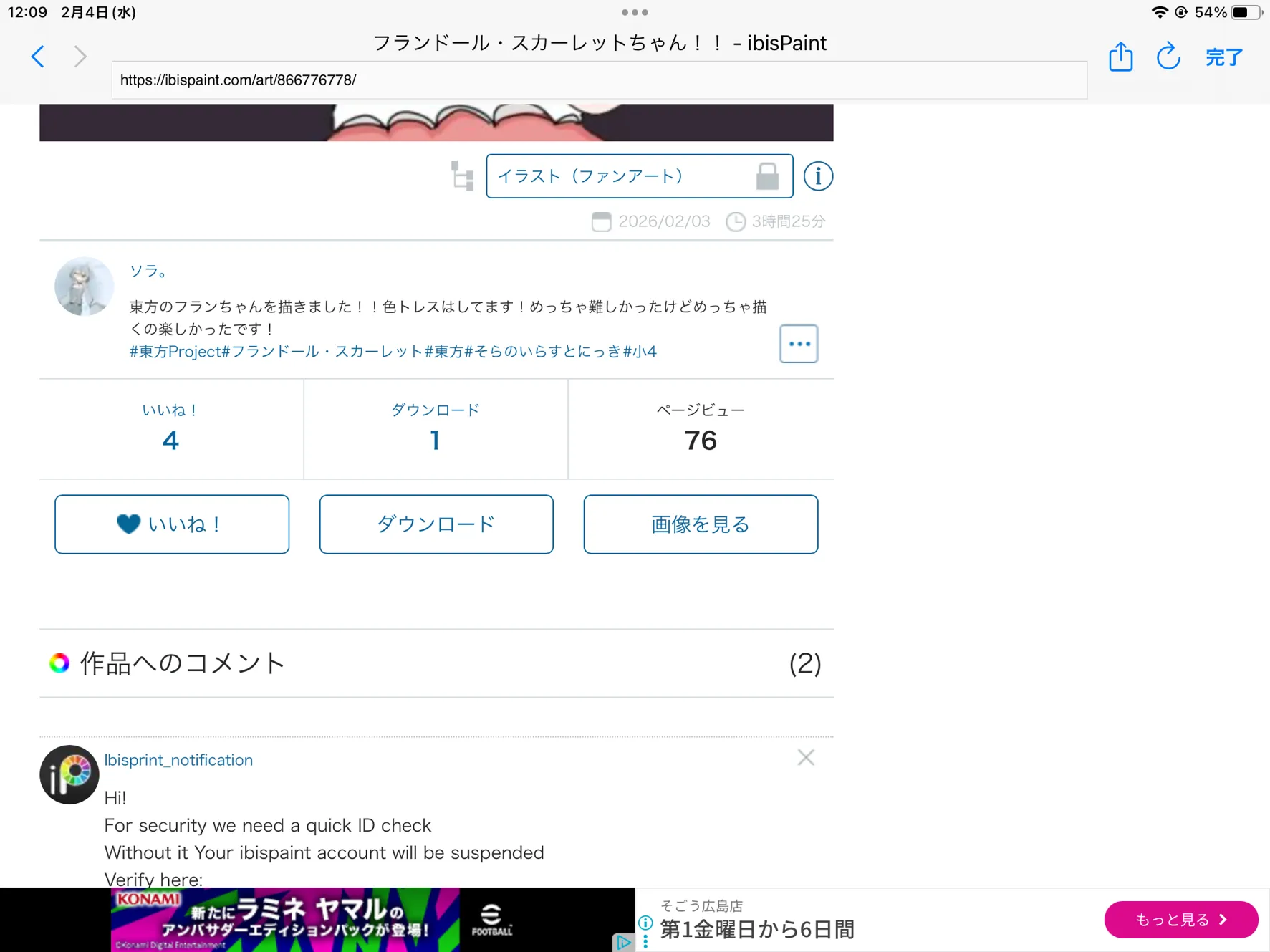Tap the rainbow color wheel comment icon
1270x952 pixels.
point(59,663)
